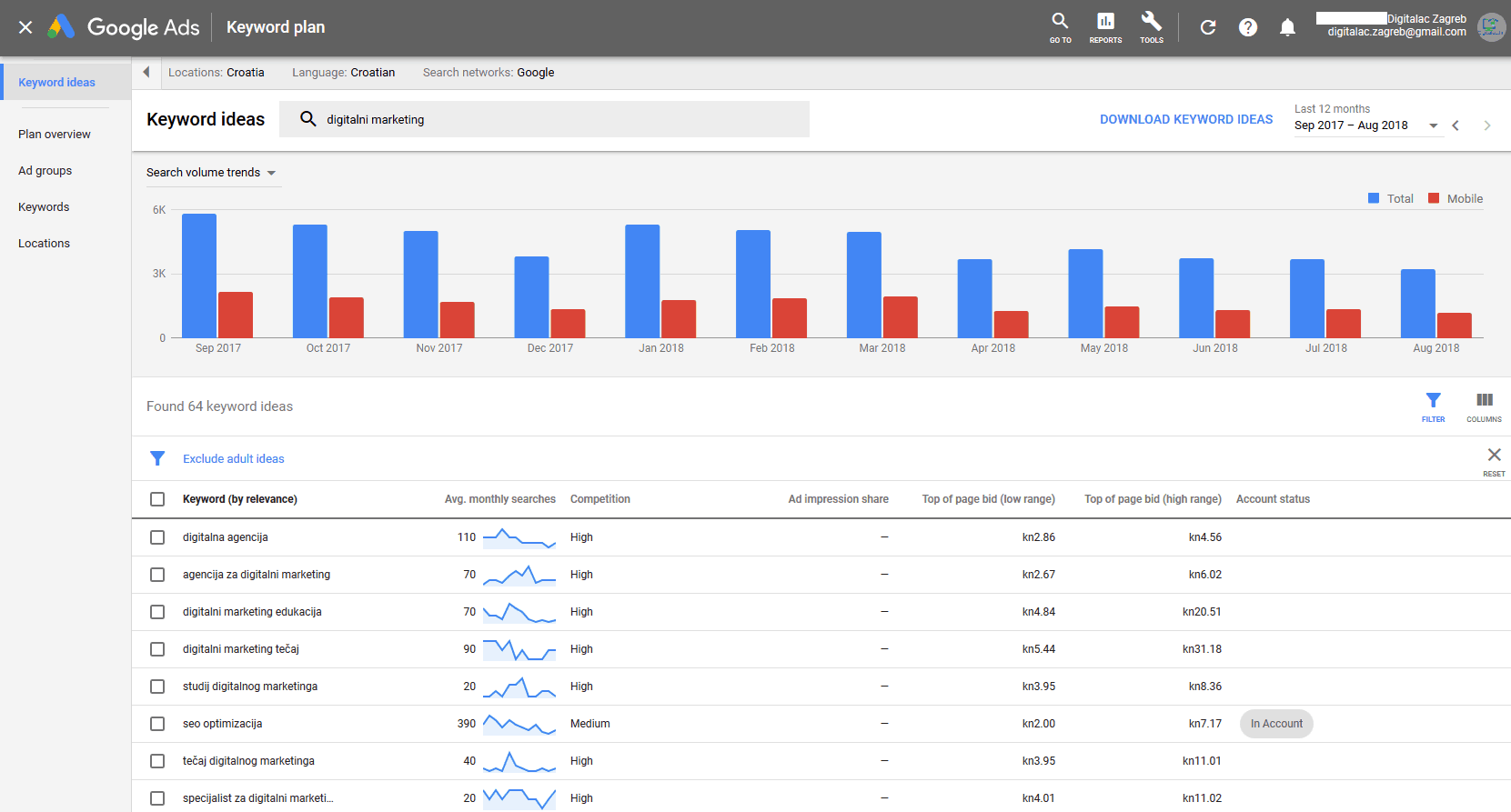Check the 'digitalna agencija' keyword checkbox
Viewport: 1511px width, 812px height.
(x=157, y=537)
